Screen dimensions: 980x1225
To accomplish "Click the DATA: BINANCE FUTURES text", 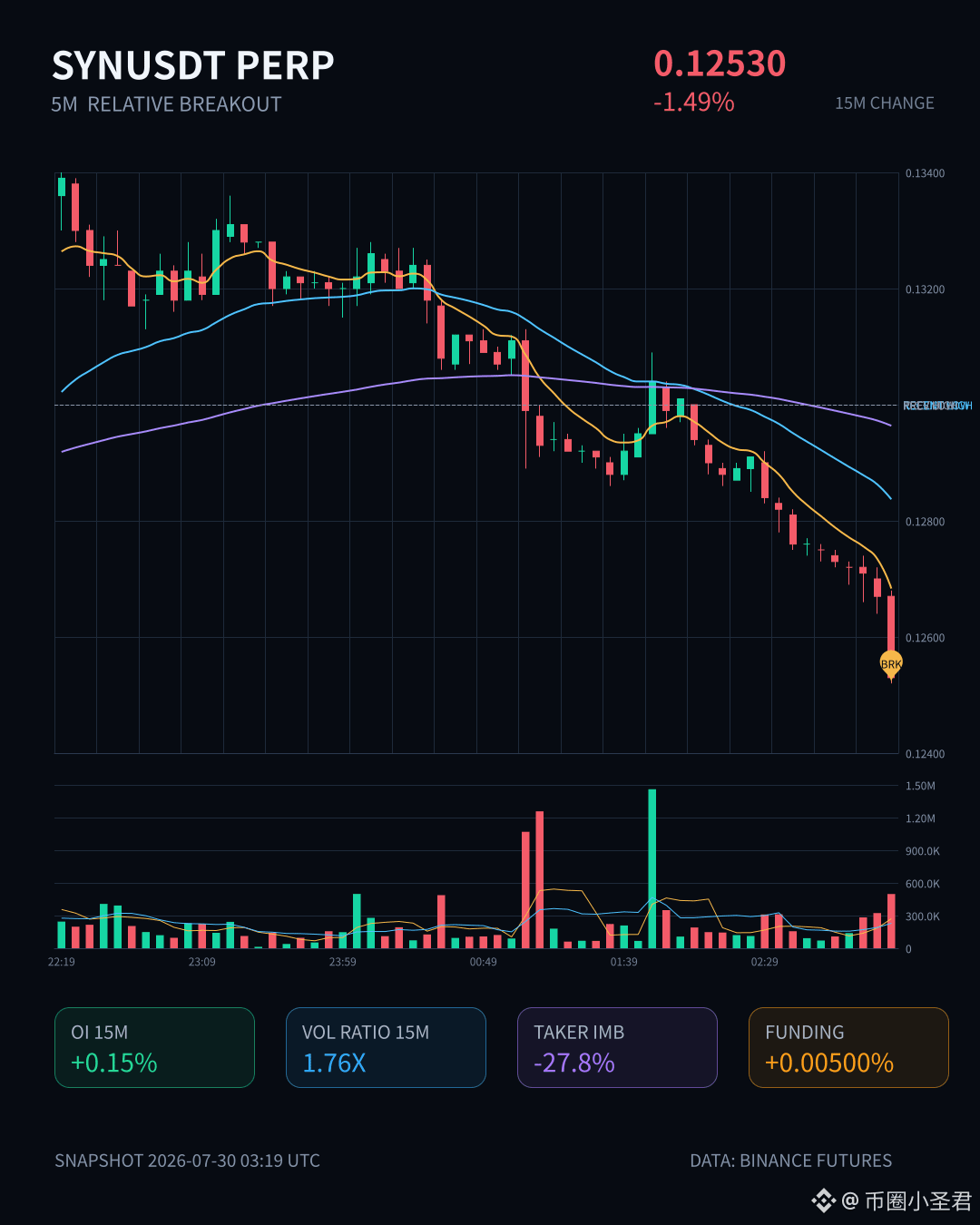I will (791, 1161).
